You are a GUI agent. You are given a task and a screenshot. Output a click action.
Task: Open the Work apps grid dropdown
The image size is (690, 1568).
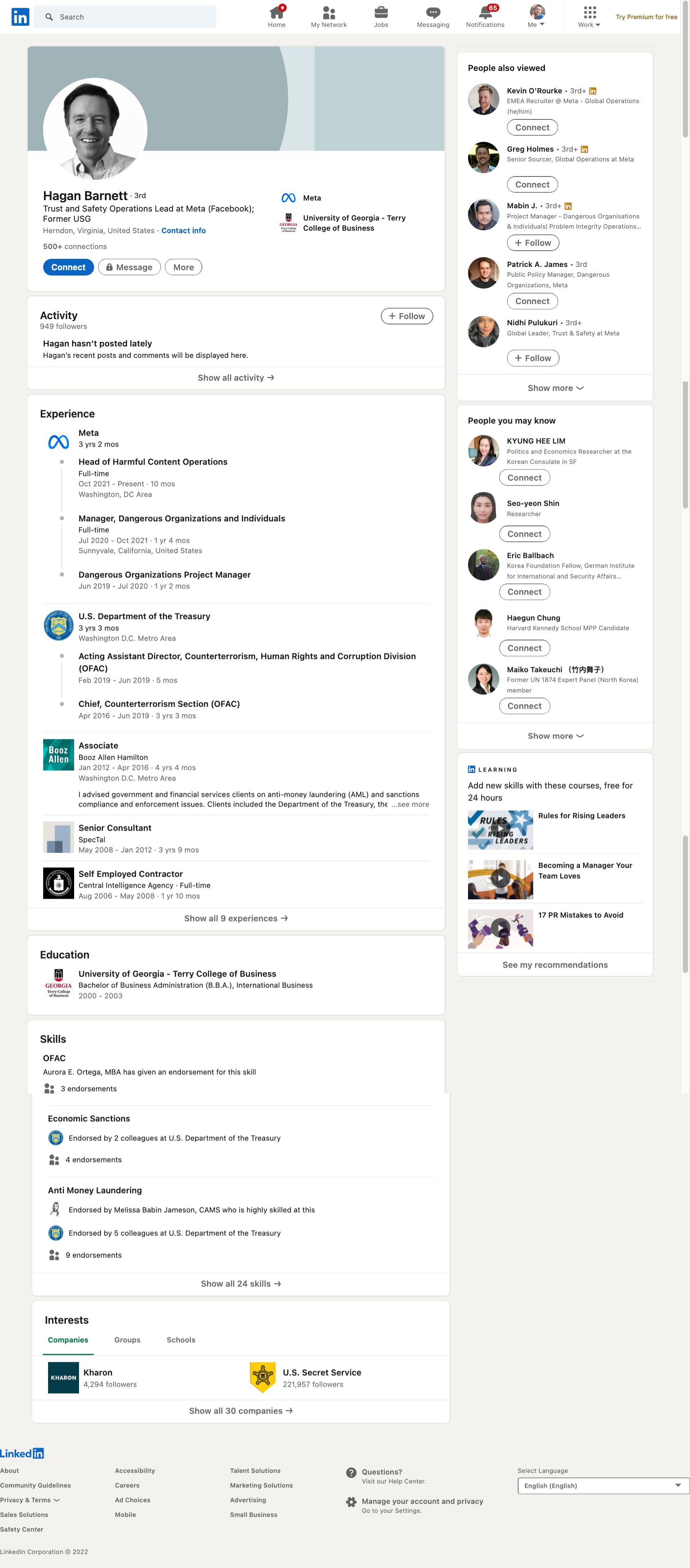tap(589, 16)
